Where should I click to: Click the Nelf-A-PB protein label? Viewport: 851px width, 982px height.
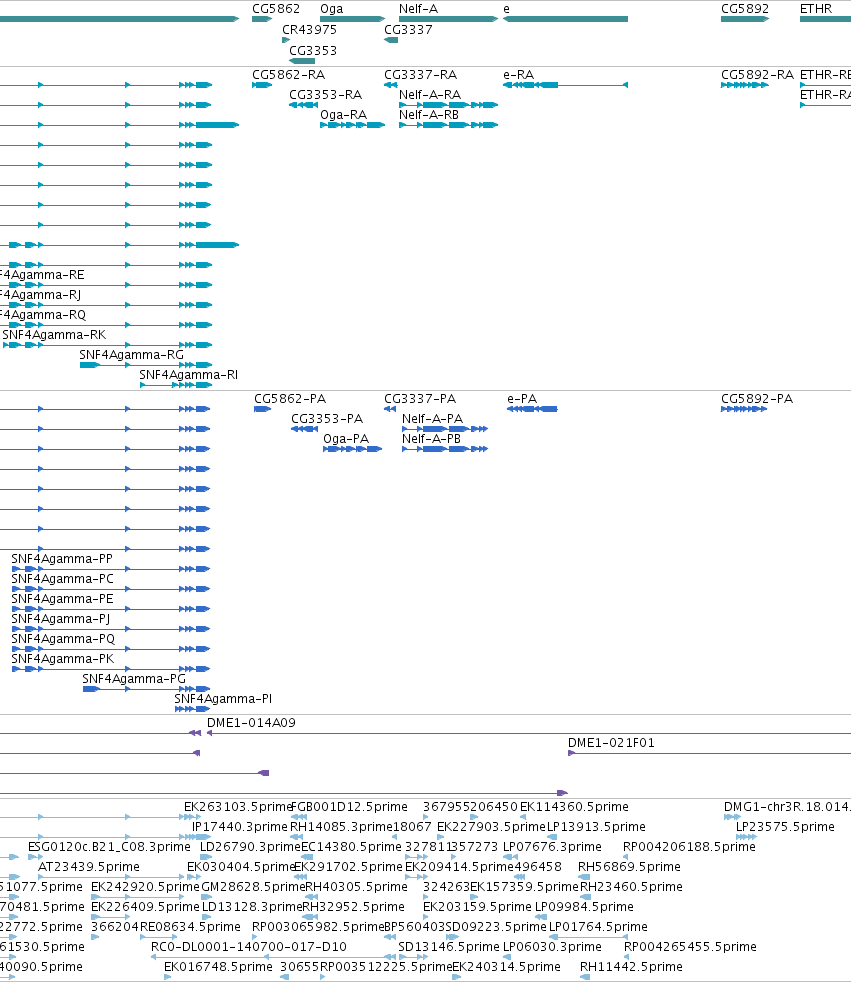[x=431, y=438]
